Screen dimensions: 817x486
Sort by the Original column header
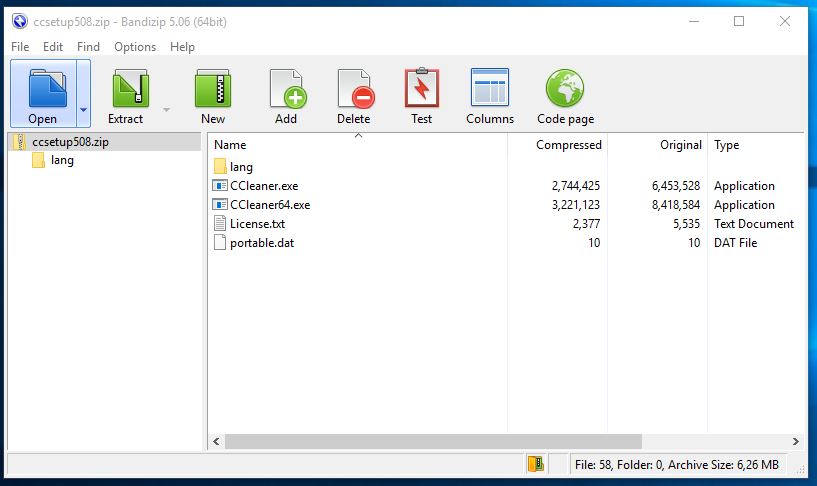(x=658, y=145)
